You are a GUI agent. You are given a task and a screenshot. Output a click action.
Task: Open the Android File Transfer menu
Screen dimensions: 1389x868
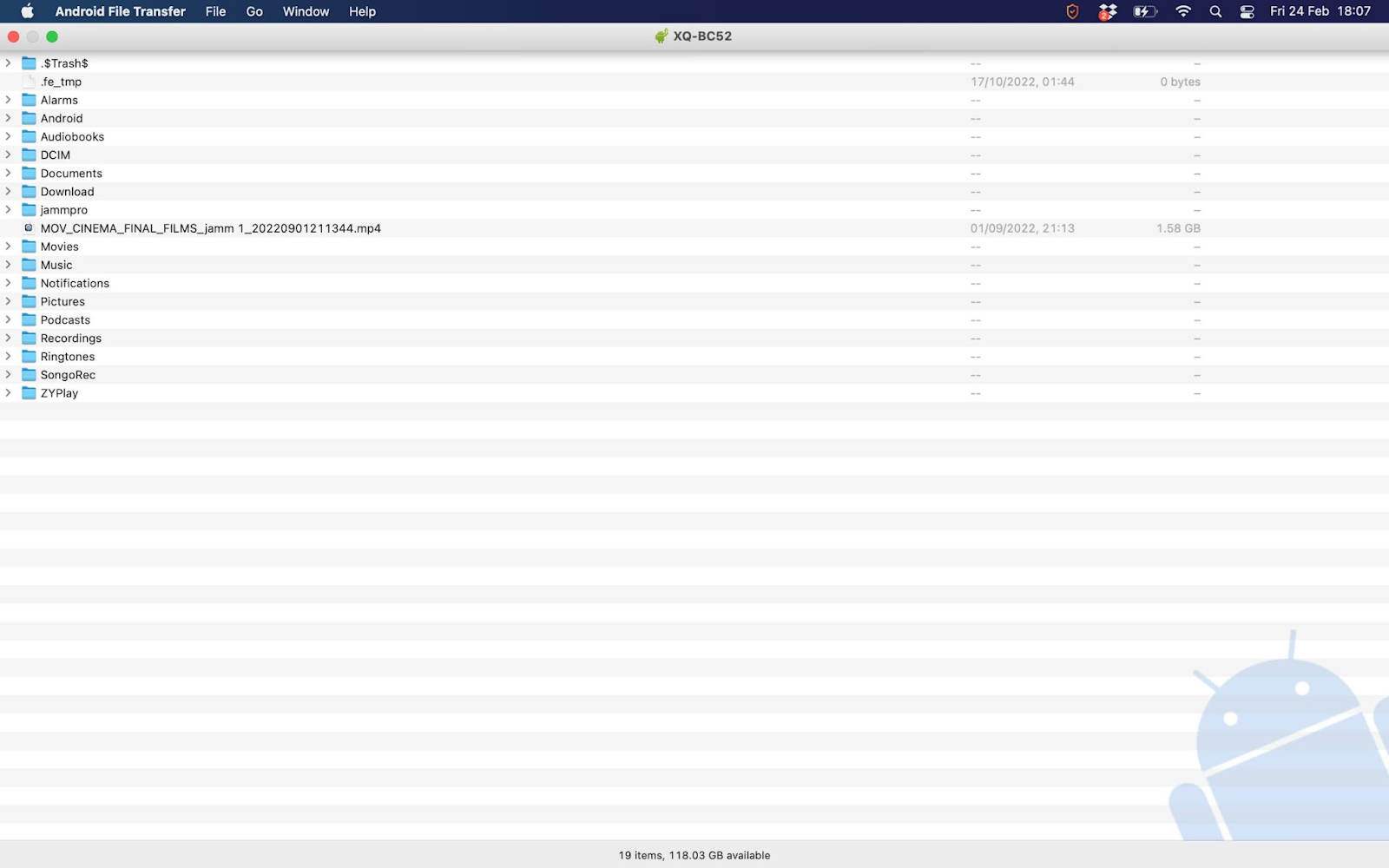coord(120,11)
